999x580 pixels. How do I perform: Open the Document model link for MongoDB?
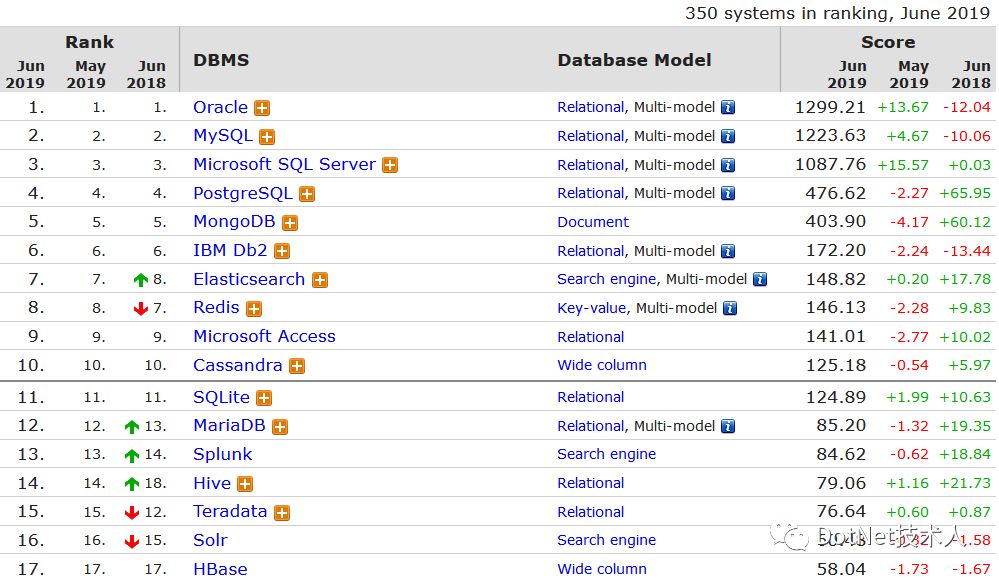pos(593,222)
